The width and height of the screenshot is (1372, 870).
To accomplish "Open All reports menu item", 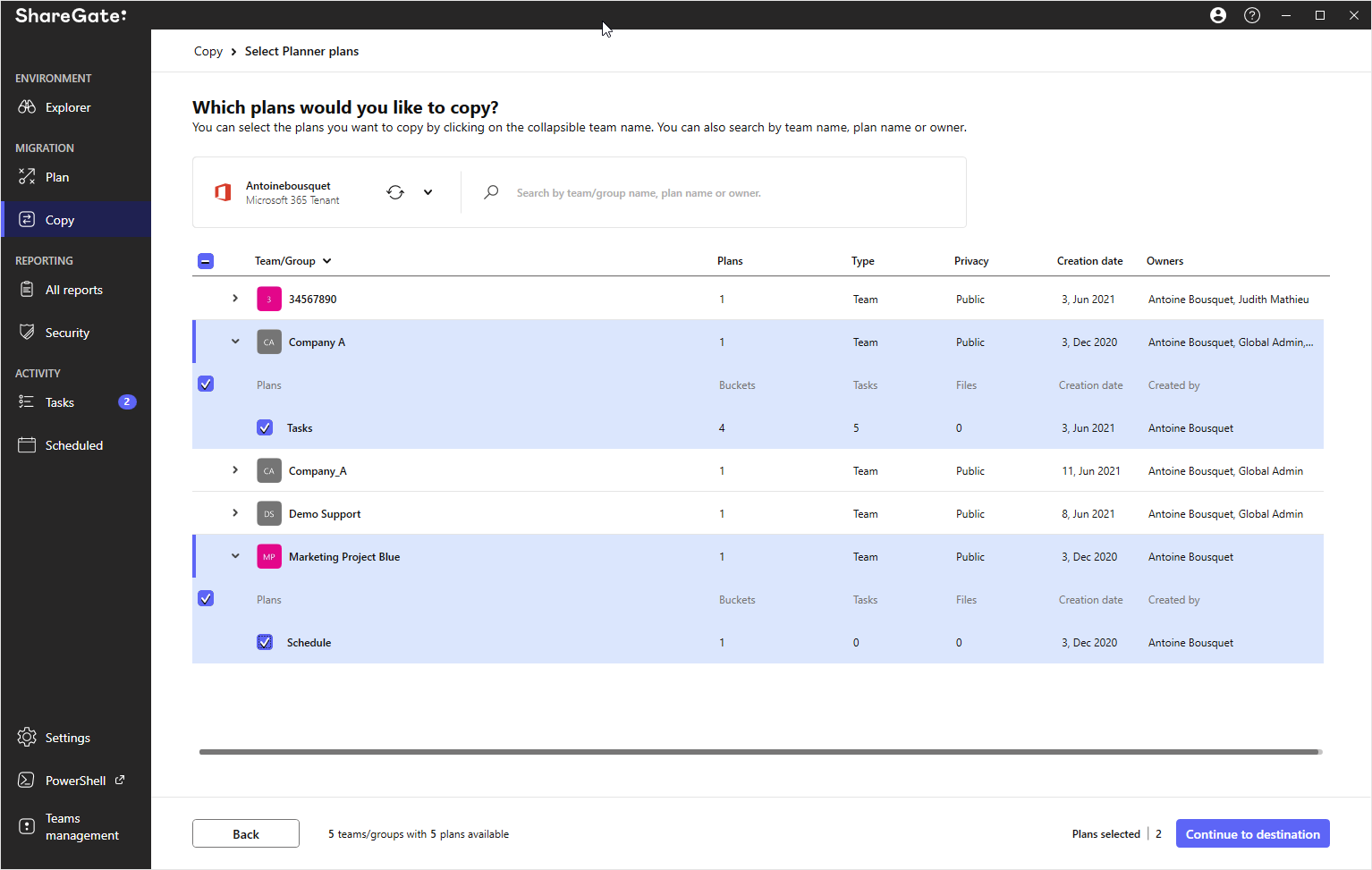I will 76,290.
